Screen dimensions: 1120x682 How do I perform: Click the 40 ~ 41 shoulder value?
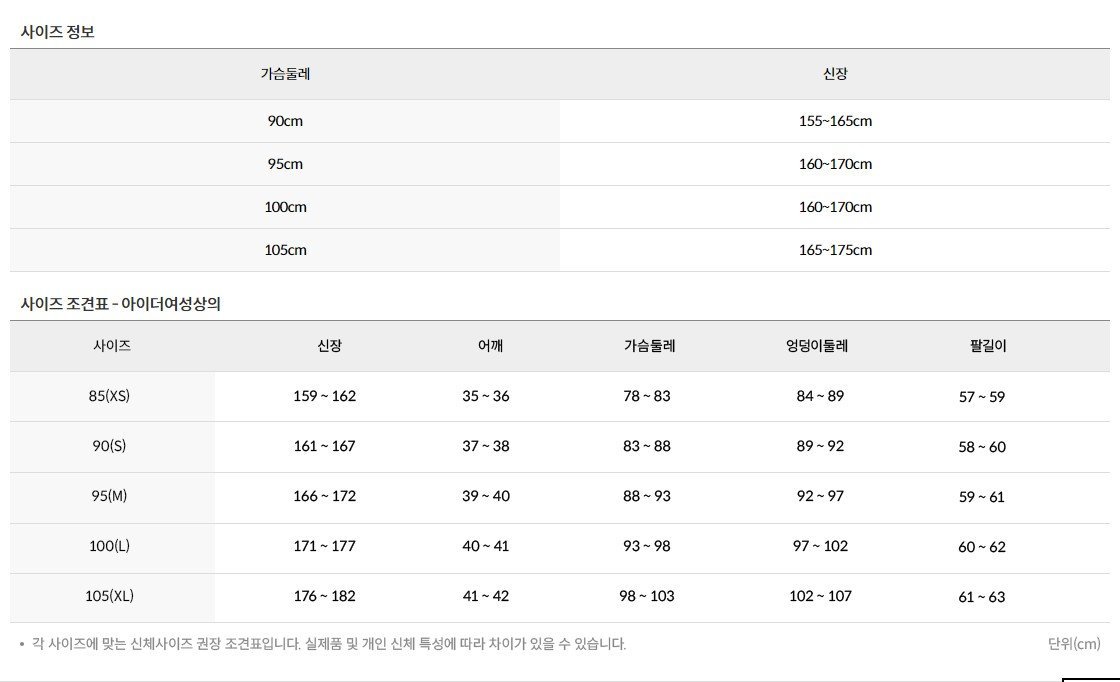486,546
